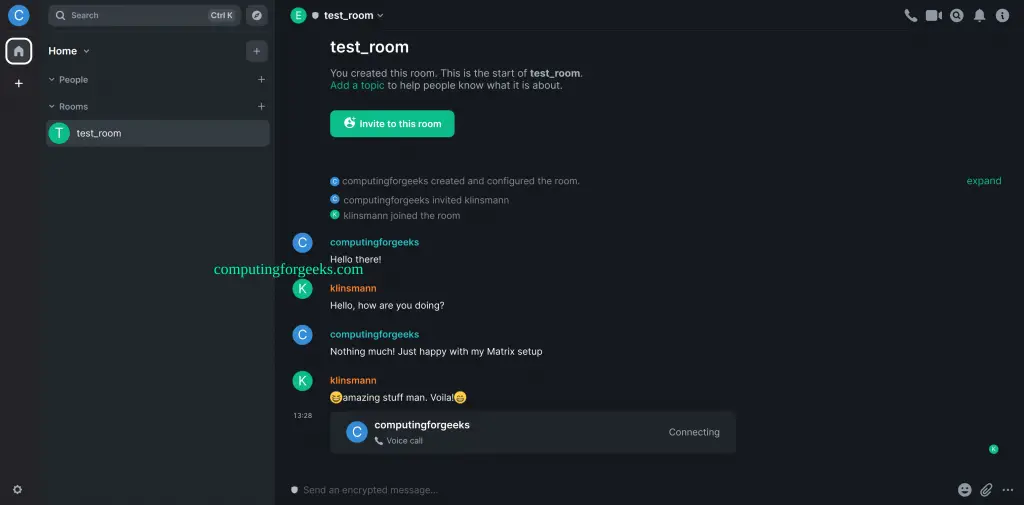
Task: Start a video call in test_room
Action: pyautogui.click(x=934, y=16)
